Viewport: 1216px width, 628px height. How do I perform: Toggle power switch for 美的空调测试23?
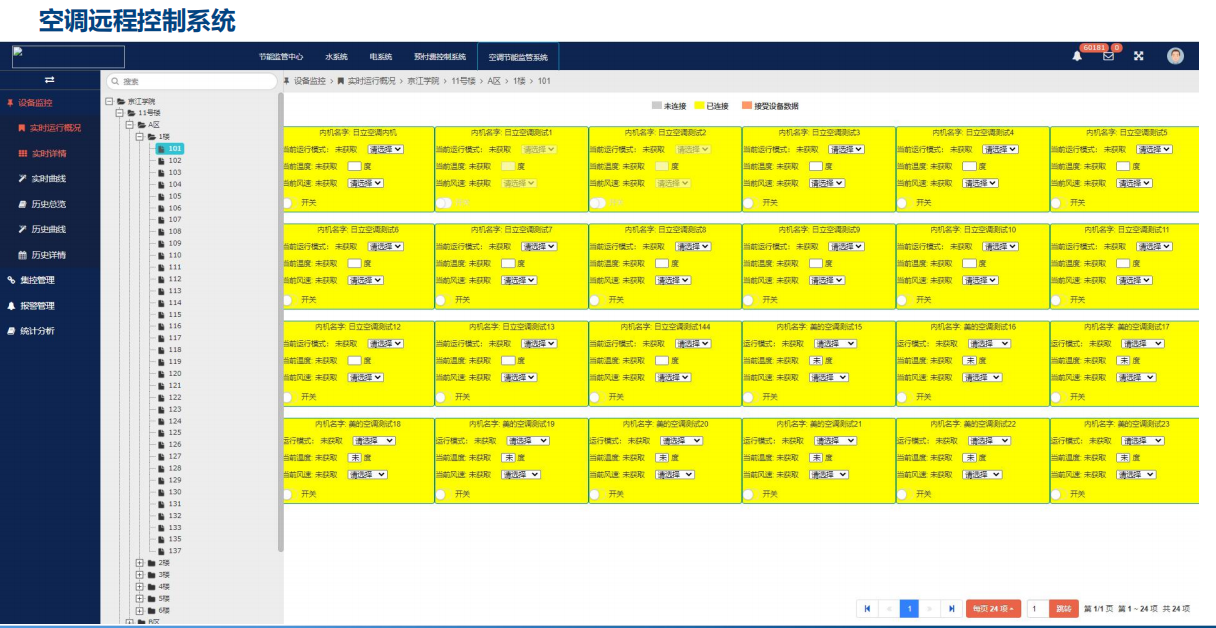pos(1057,494)
